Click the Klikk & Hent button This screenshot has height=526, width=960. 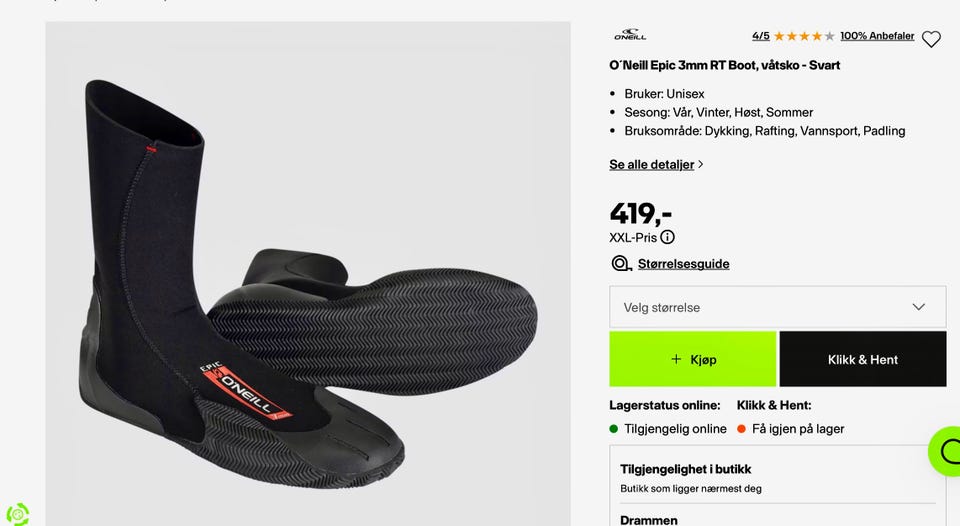tap(863, 359)
